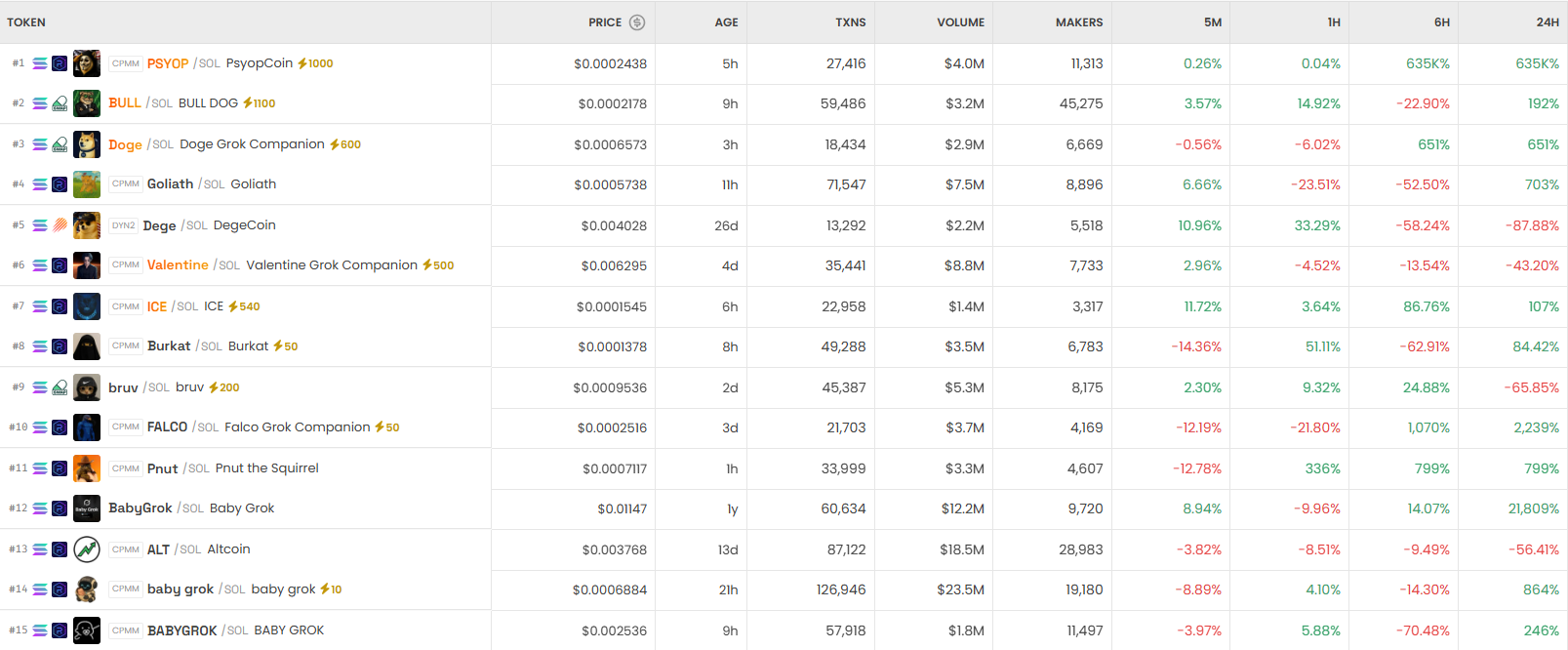Click the Raydium DEX icon in PSYOP row
Viewport: 1568px width, 650px height.
point(60,63)
